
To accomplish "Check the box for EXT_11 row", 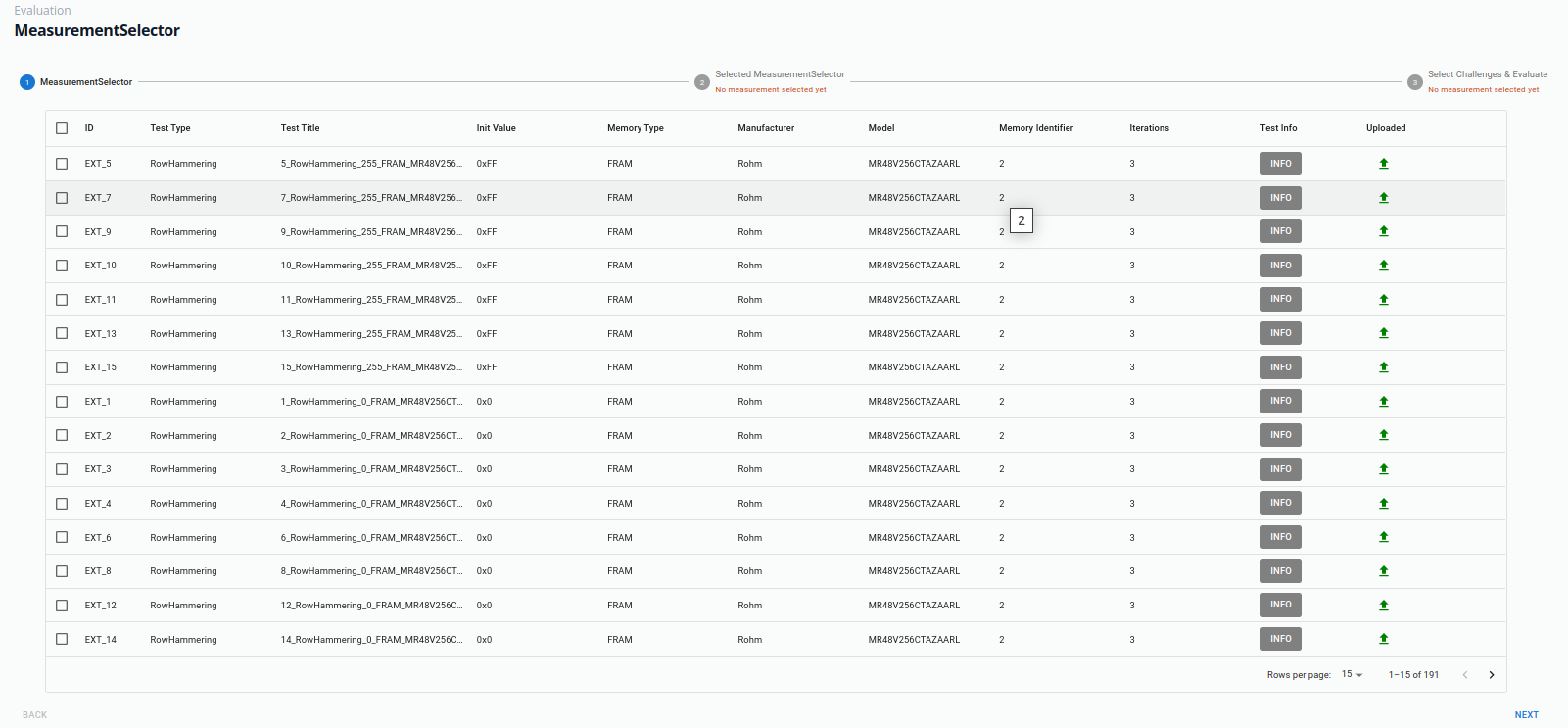I will click(62, 300).
